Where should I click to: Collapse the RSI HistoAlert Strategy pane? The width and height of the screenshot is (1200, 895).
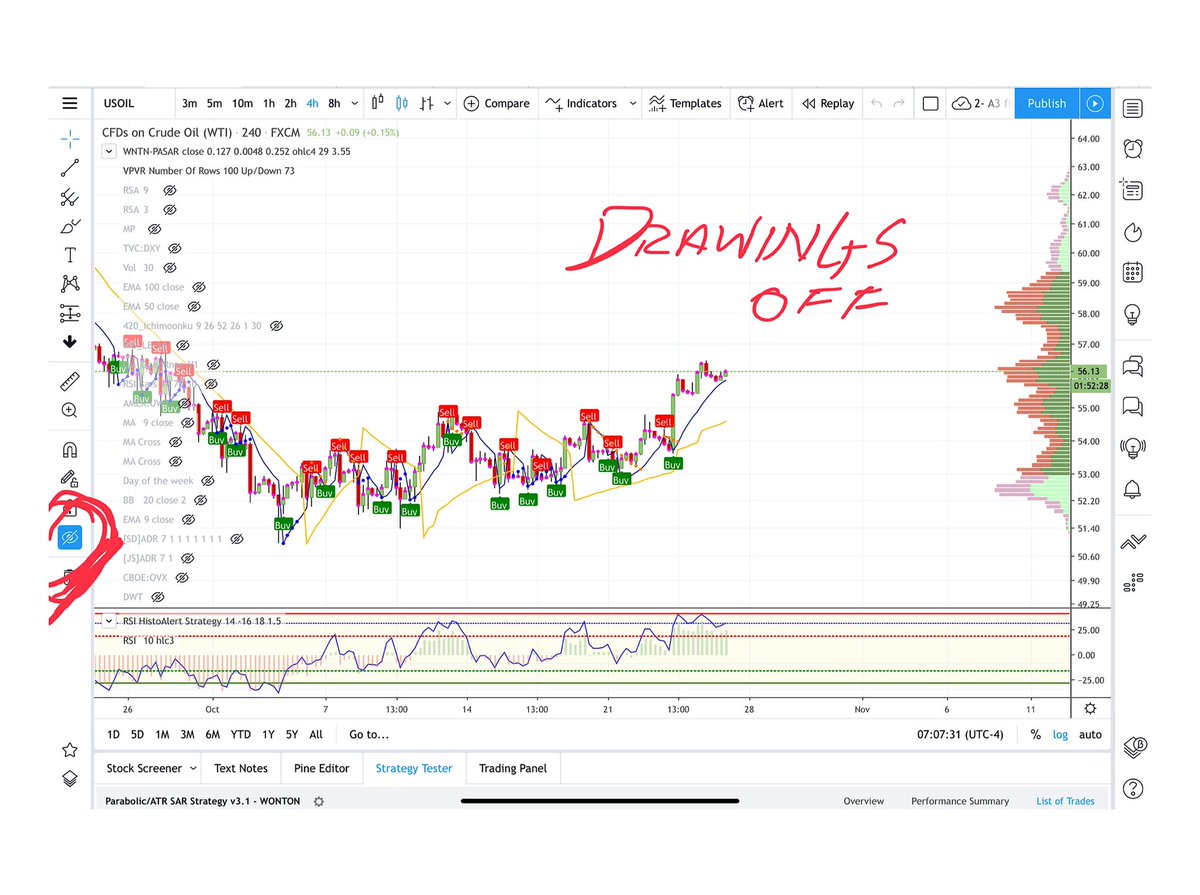109,621
